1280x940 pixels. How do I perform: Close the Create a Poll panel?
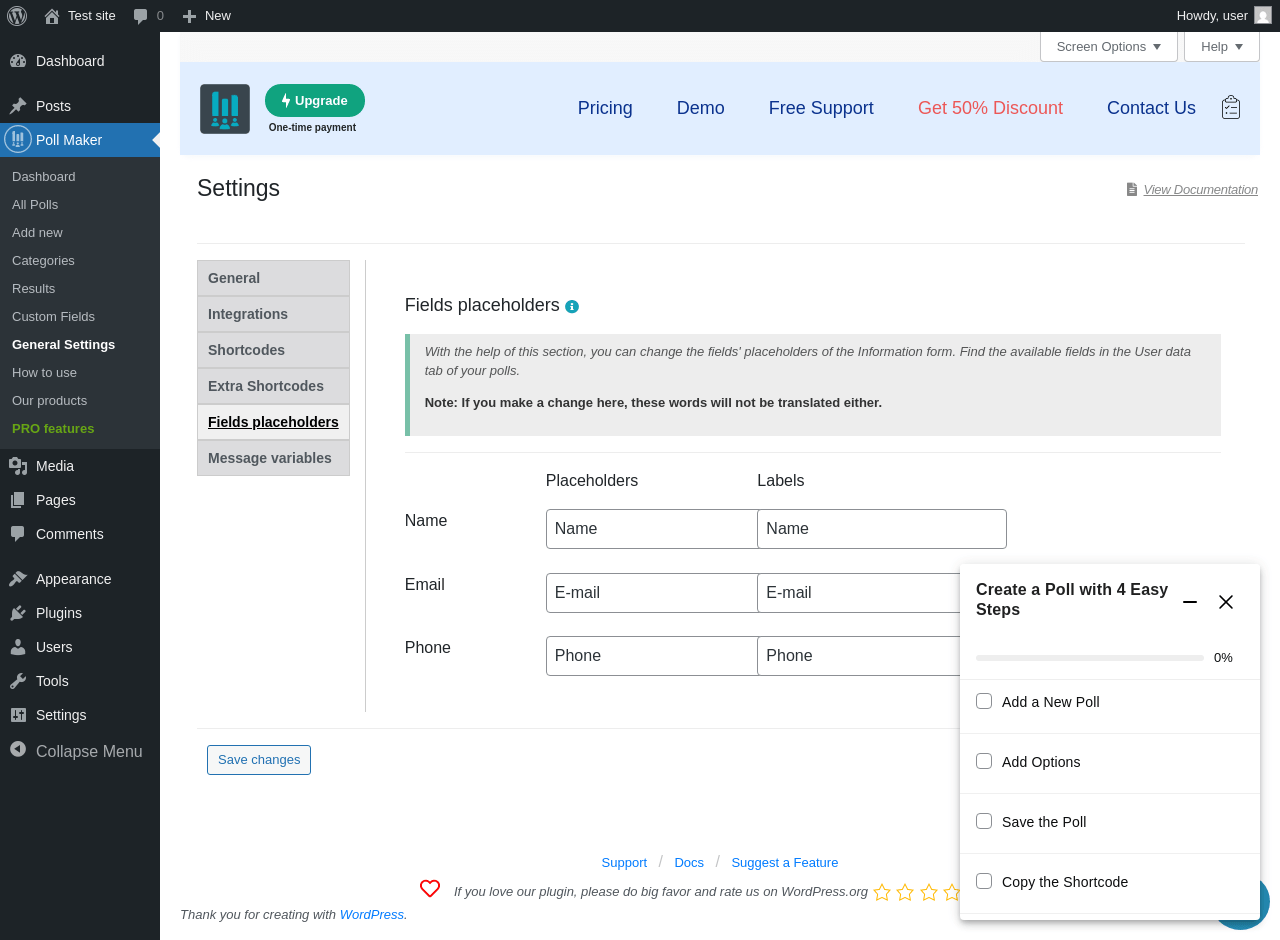(x=1226, y=602)
